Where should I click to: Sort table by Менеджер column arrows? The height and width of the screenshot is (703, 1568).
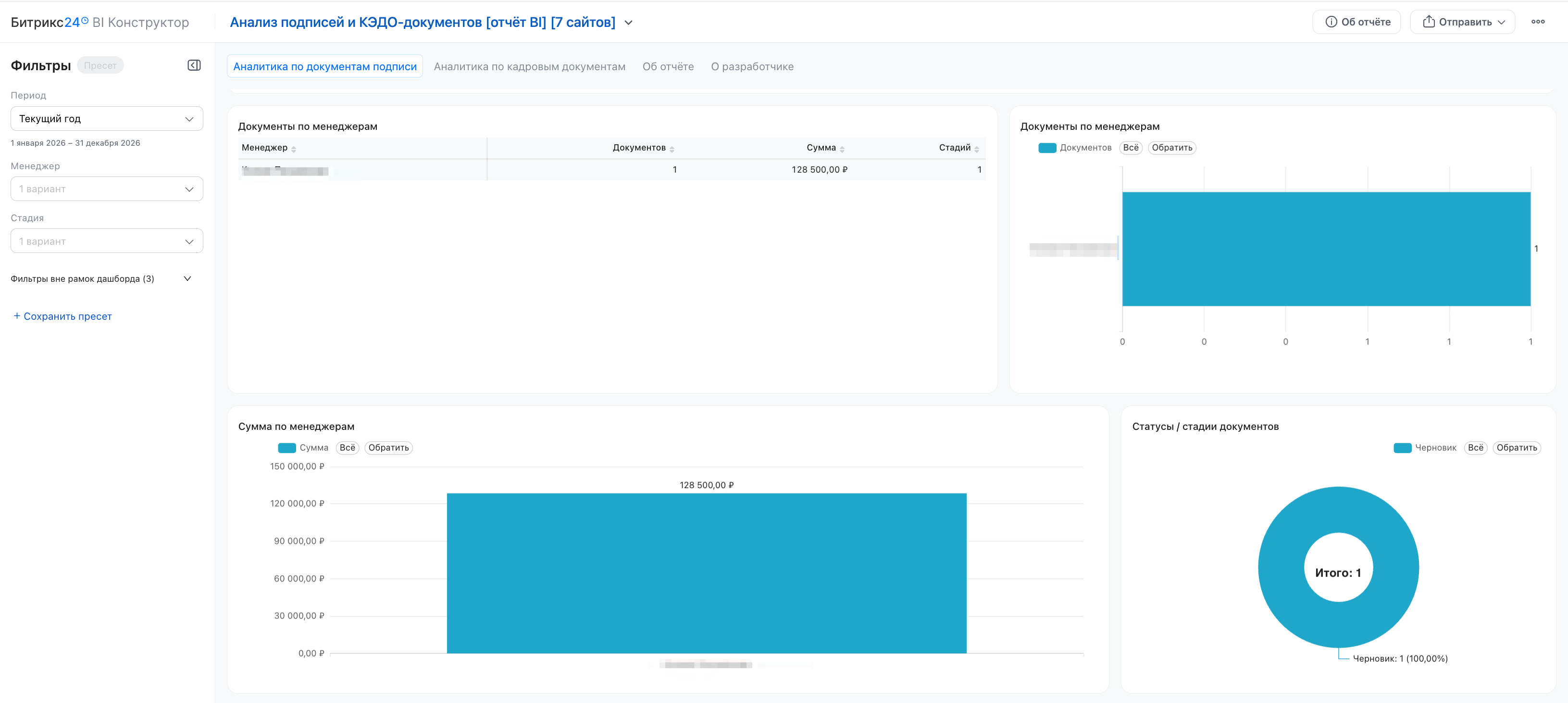[x=294, y=149]
